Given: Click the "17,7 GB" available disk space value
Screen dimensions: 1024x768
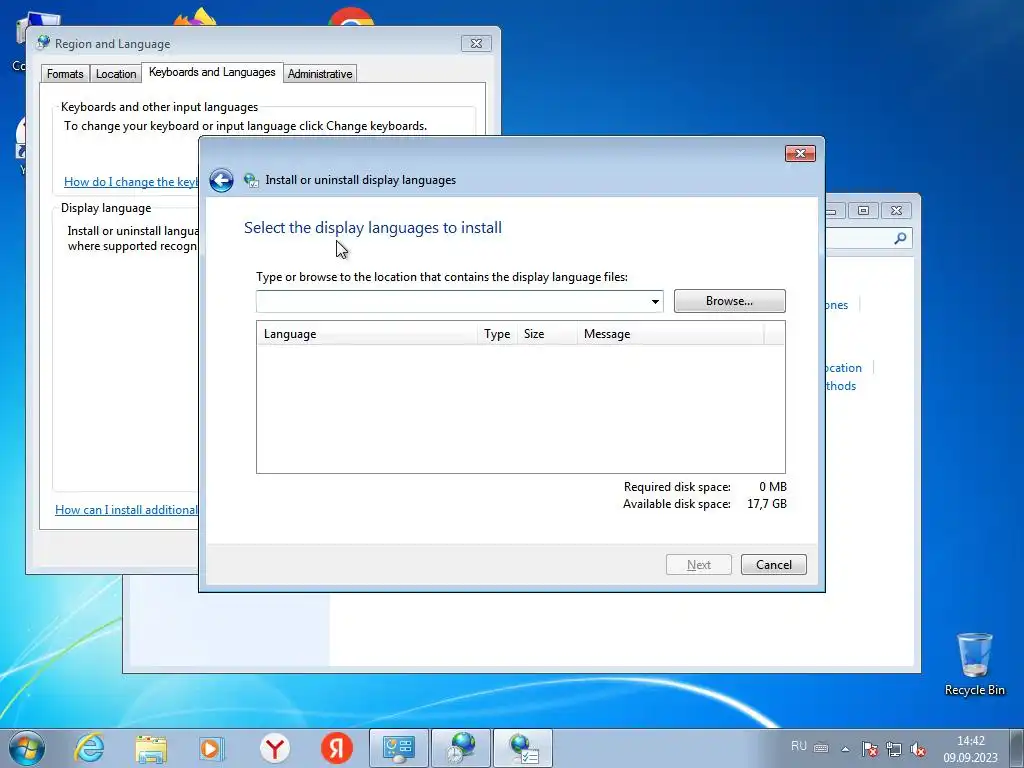Looking at the screenshot, I should point(767,504).
